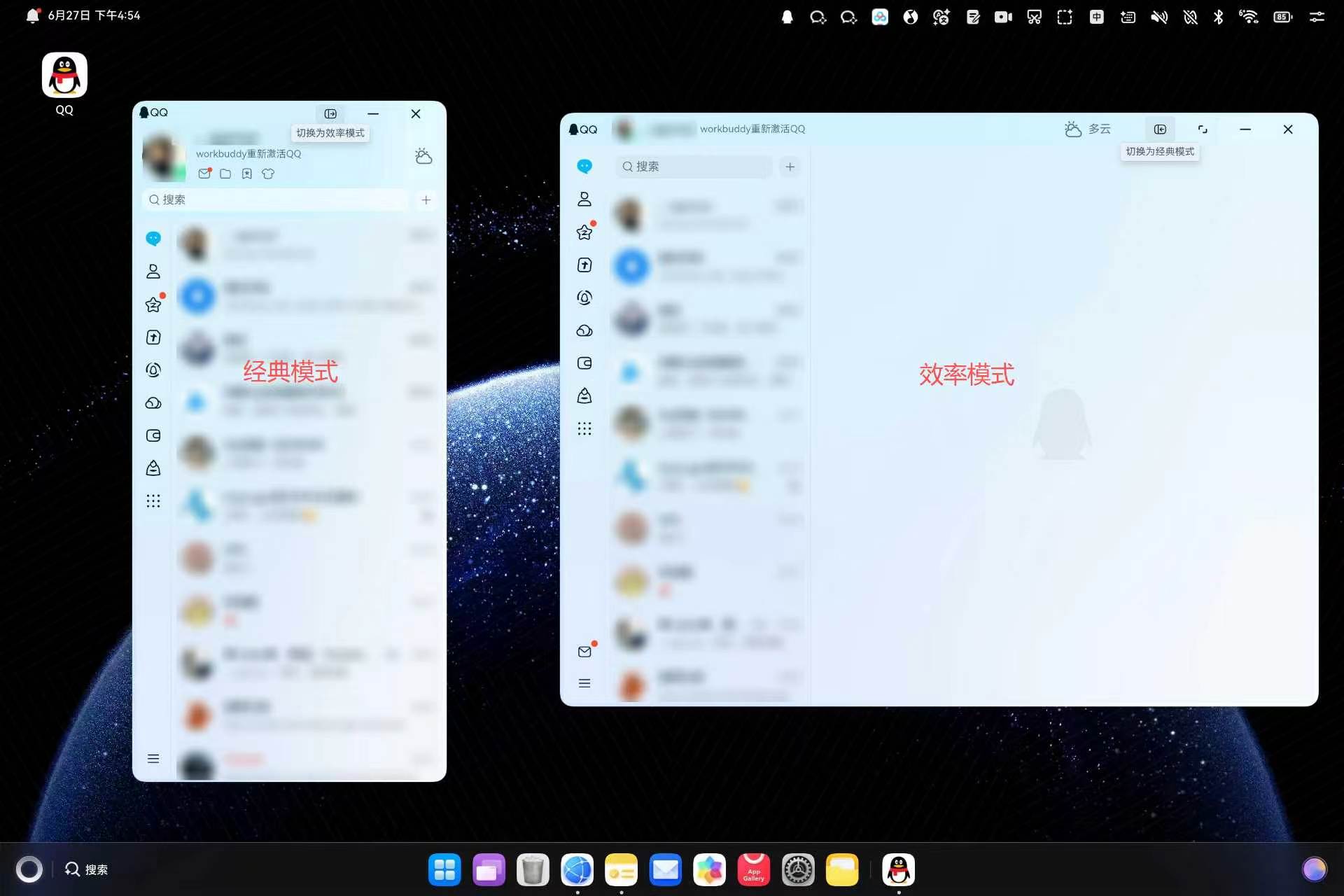Open Contacts in efficiency window sidebar
1344x896 pixels.
(x=584, y=199)
